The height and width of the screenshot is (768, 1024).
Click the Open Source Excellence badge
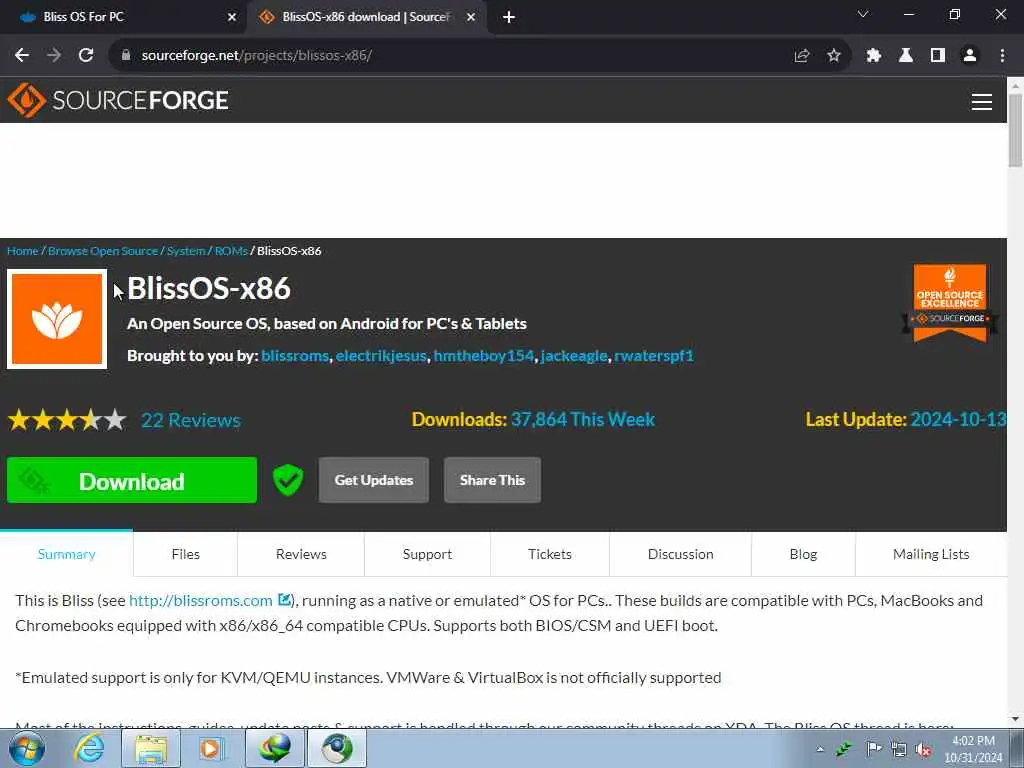[x=950, y=304]
